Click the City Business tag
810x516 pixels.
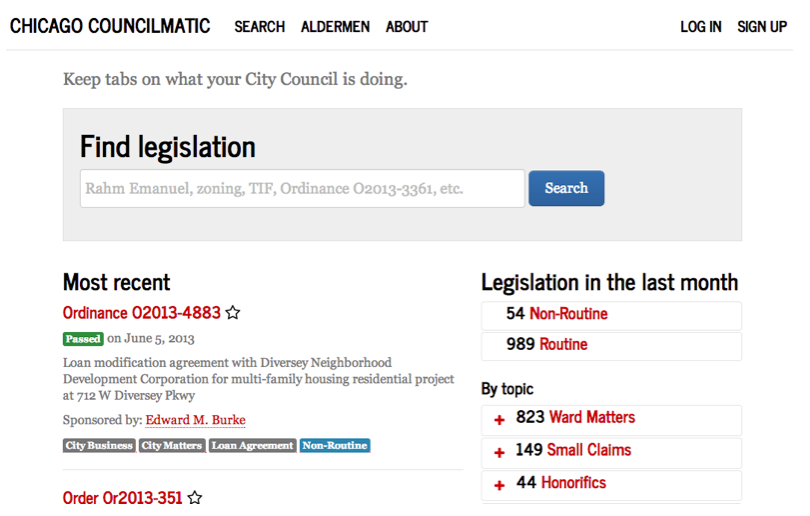point(99,446)
